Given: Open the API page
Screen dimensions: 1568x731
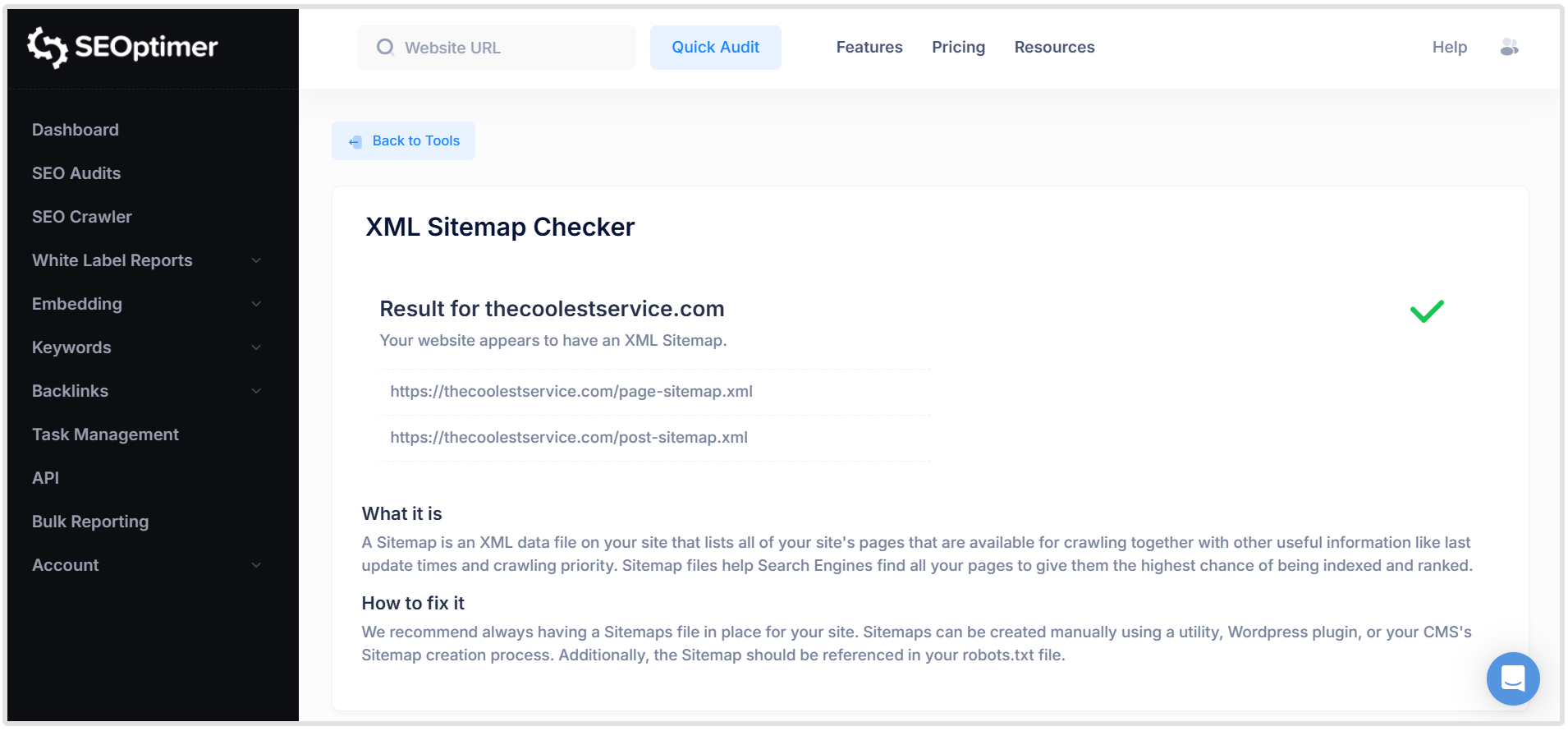Looking at the screenshot, I should click(46, 478).
